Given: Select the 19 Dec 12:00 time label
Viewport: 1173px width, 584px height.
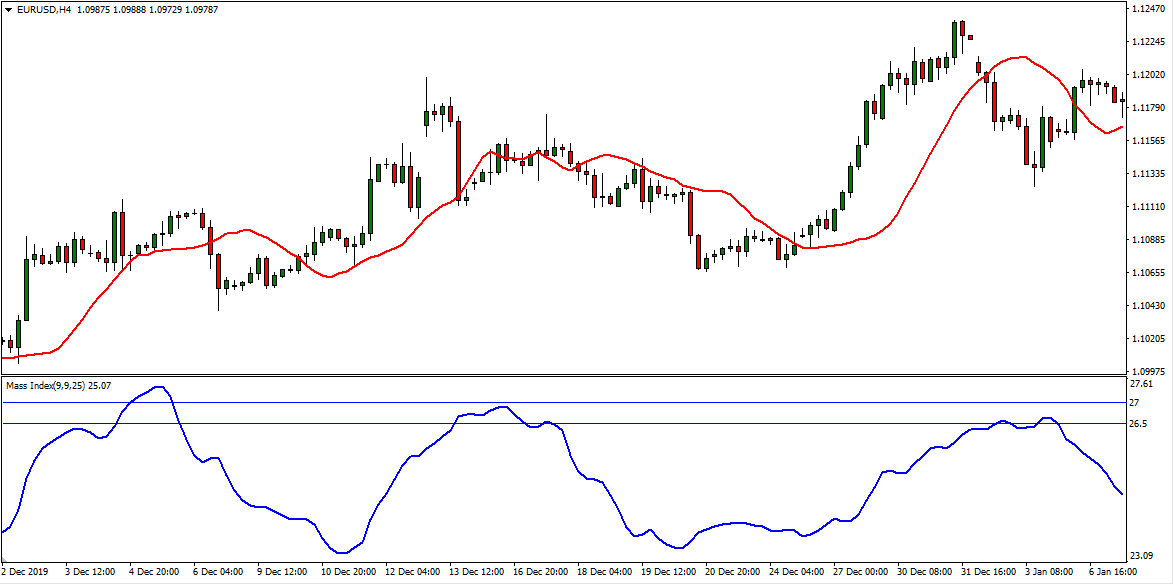Looking at the screenshot, I should (x=666, y=572).
